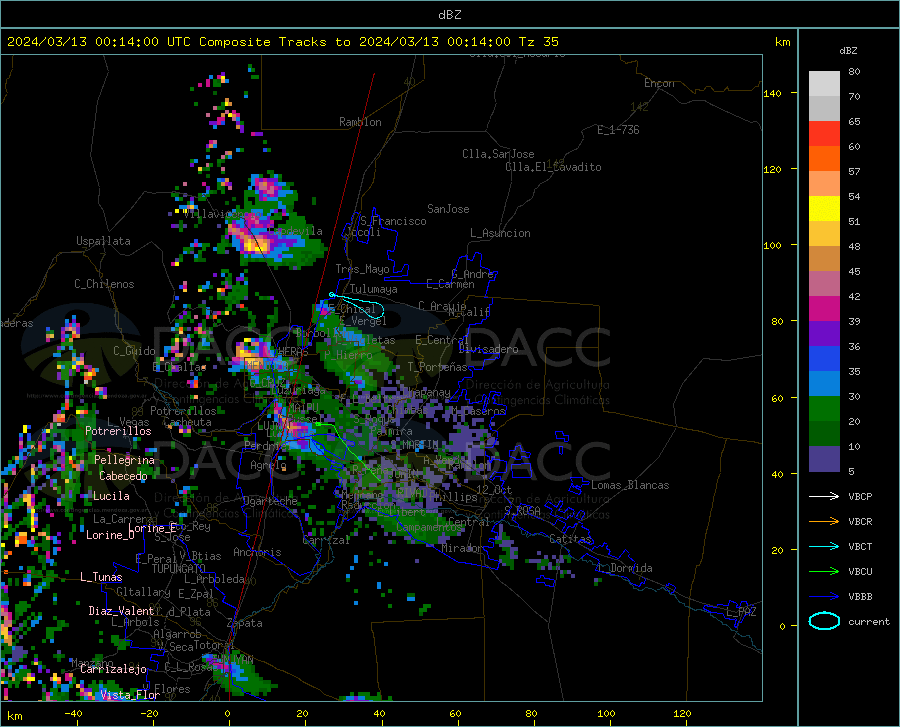Click the green VBCU arrow in legend
Image resolution: width=900 pixels, height=727 pixels.
[824, 572]
